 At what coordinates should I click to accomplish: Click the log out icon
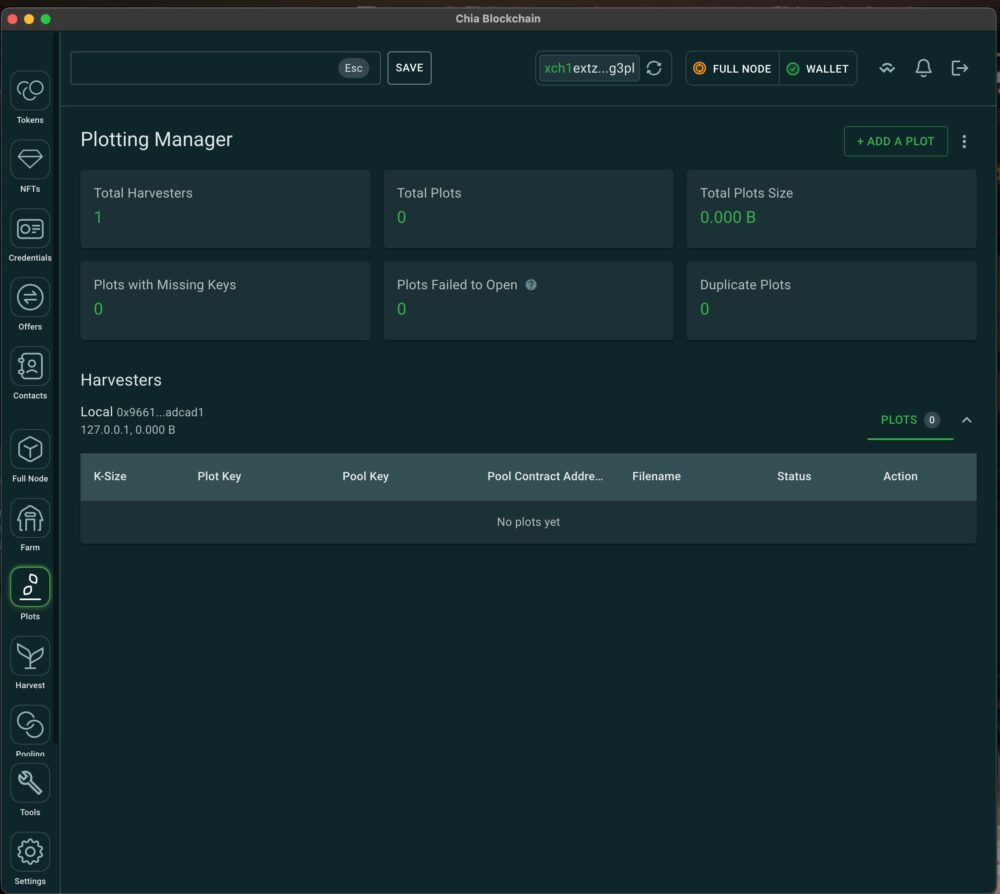(960, 68)
